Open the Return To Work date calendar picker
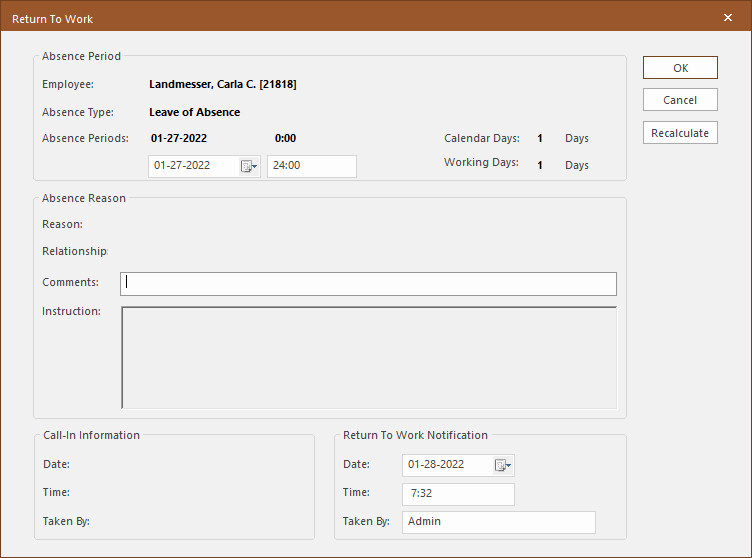752x558 pixels. tap(503, 465)
